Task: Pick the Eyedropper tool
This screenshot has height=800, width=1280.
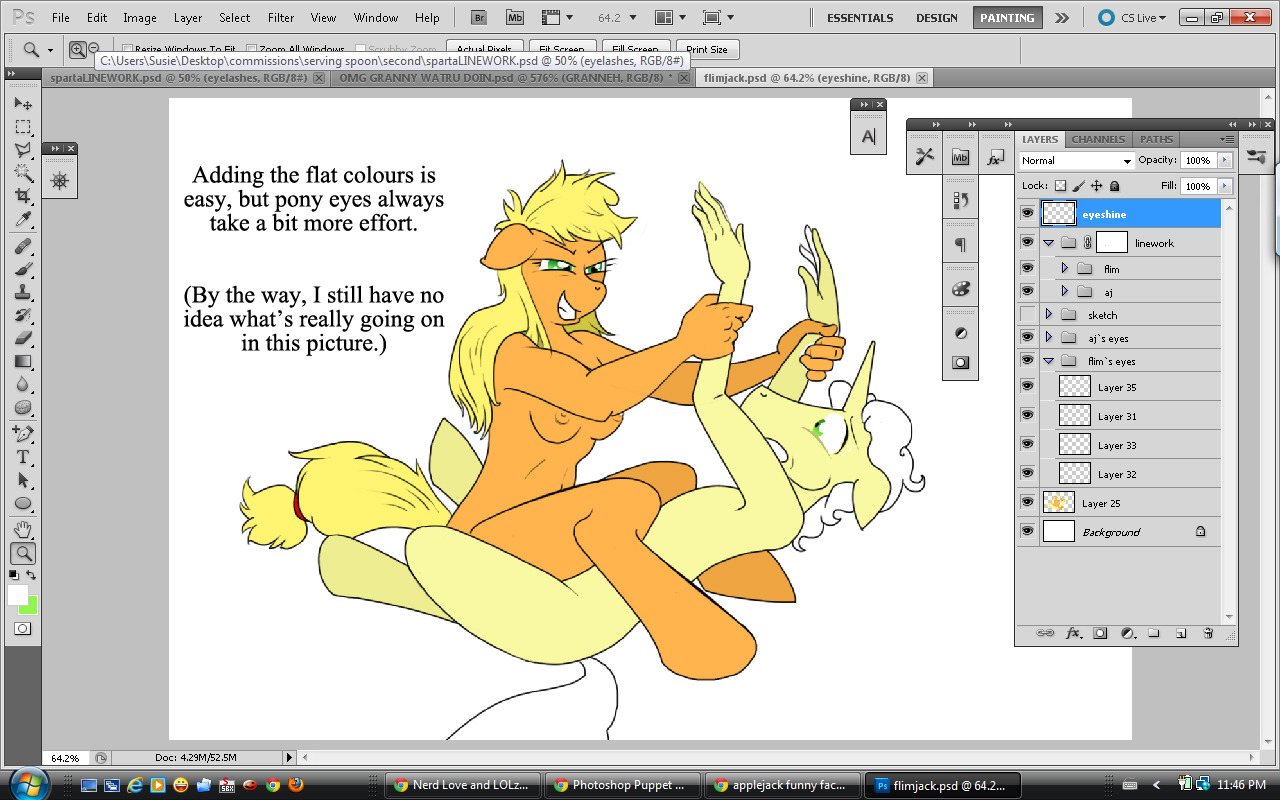Action: (22, 220)
